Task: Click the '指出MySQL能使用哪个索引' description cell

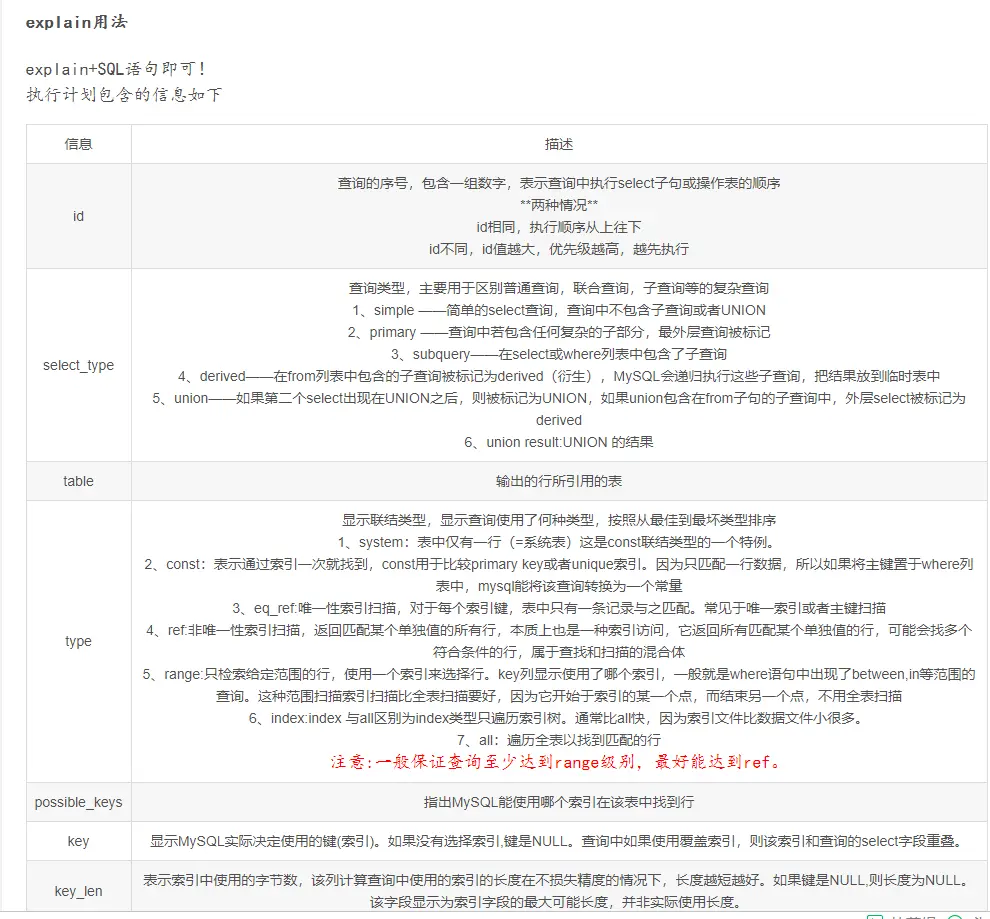Action: click(x=559, y=802)
